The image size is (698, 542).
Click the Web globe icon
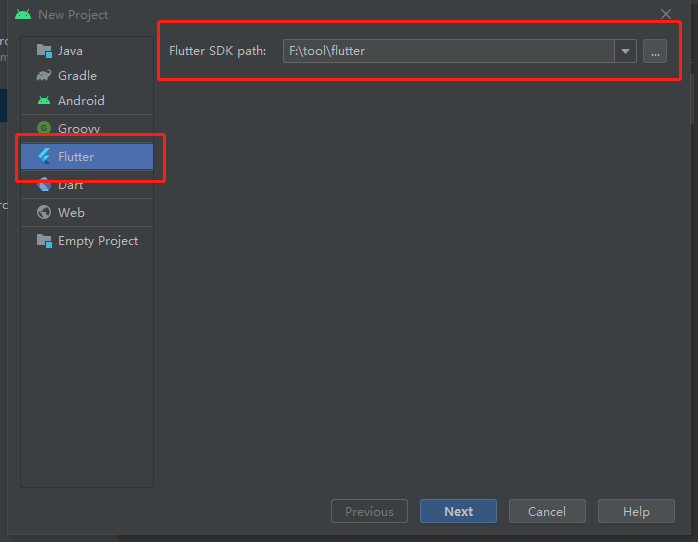click(44, 212)
